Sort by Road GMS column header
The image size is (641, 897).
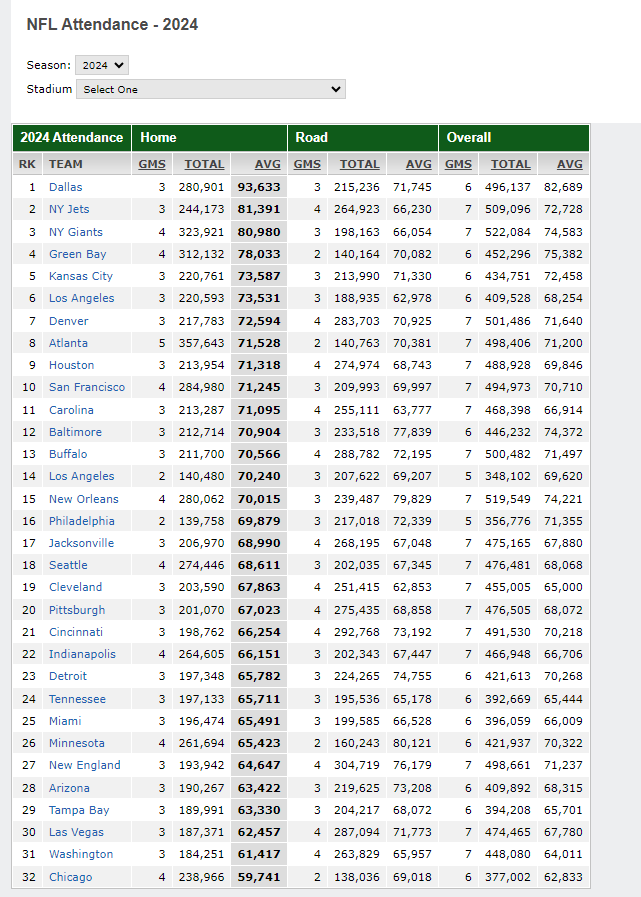[x=307, y=164]
